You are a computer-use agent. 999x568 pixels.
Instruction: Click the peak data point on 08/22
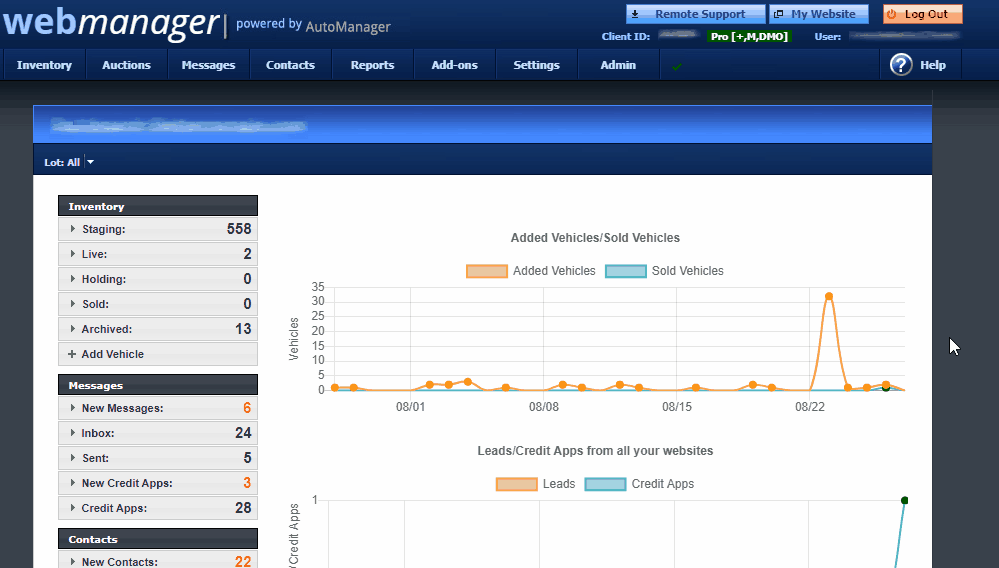click(829, 297)
